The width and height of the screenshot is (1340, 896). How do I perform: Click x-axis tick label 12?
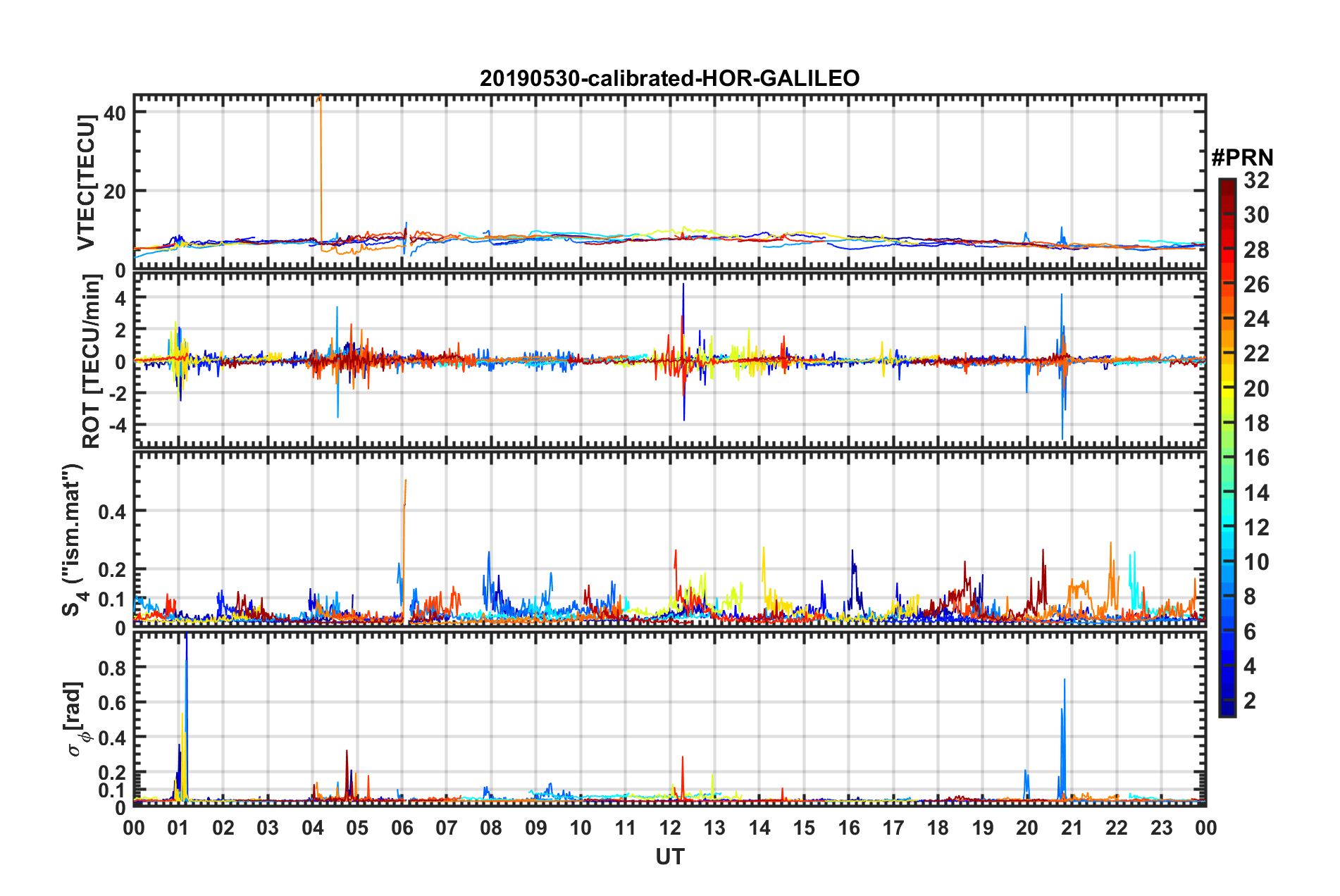tap(670, 828)
